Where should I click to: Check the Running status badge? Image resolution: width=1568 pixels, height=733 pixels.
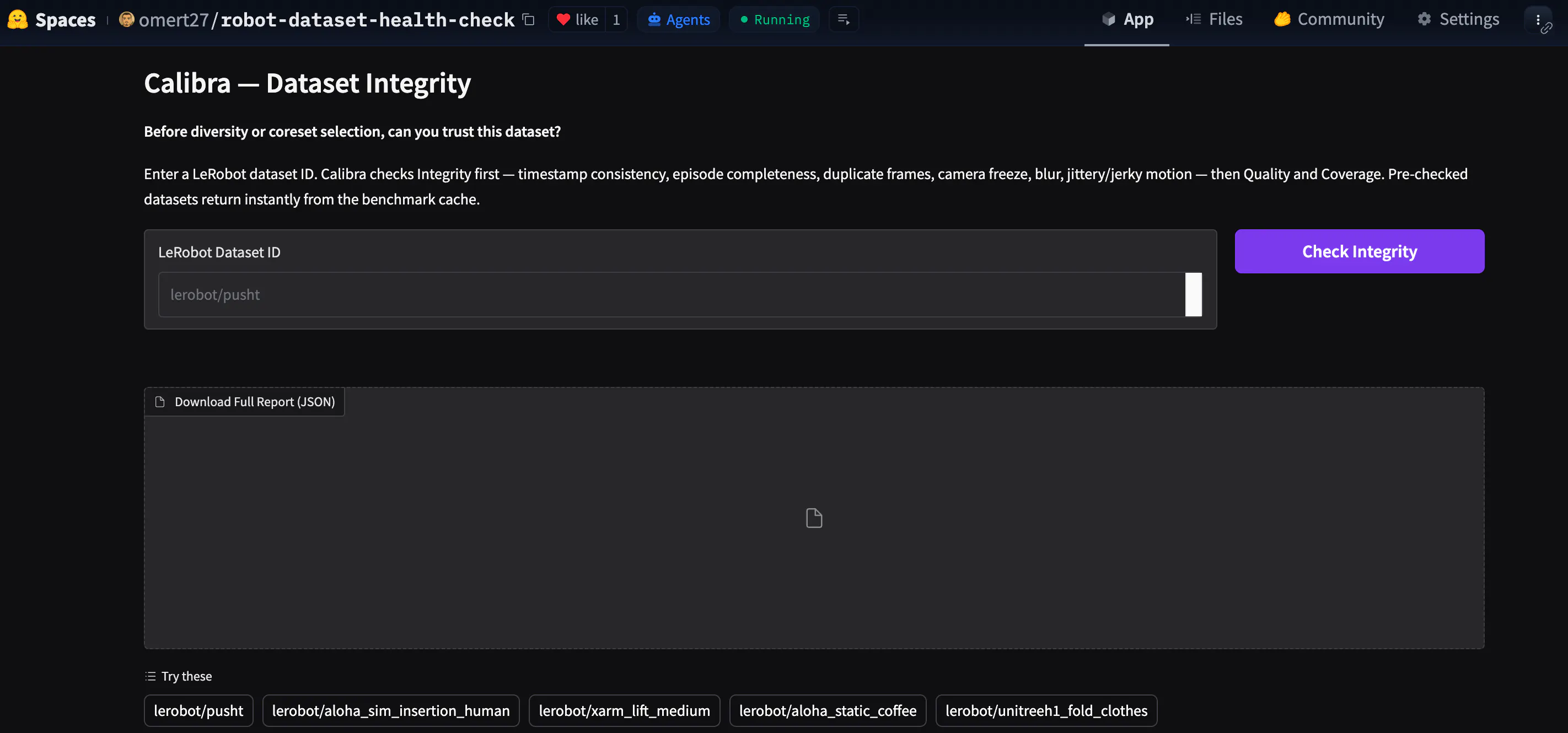click(x=774, y=19)
